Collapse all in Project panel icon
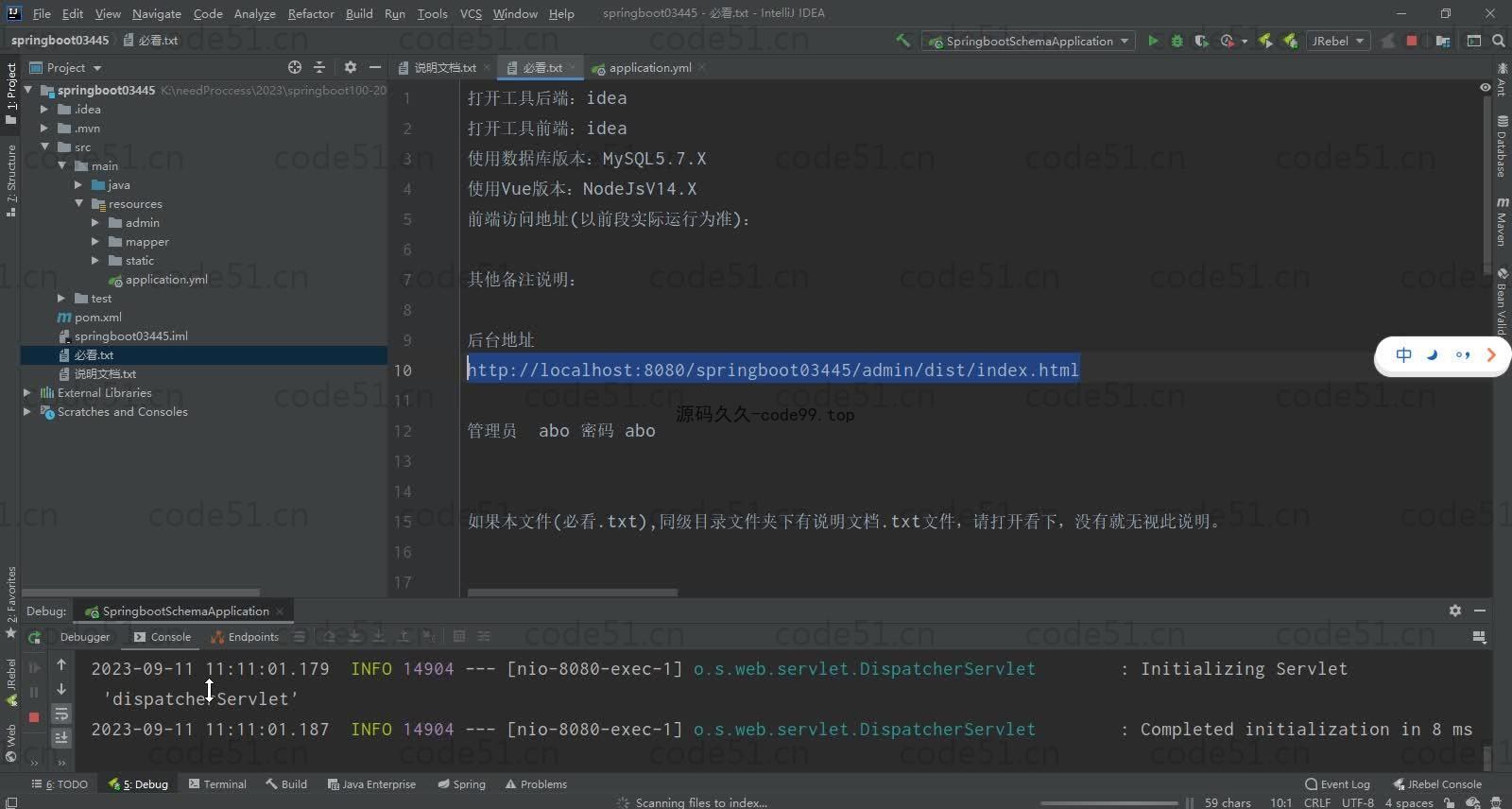1512x809 pixels. pos(319,67)
